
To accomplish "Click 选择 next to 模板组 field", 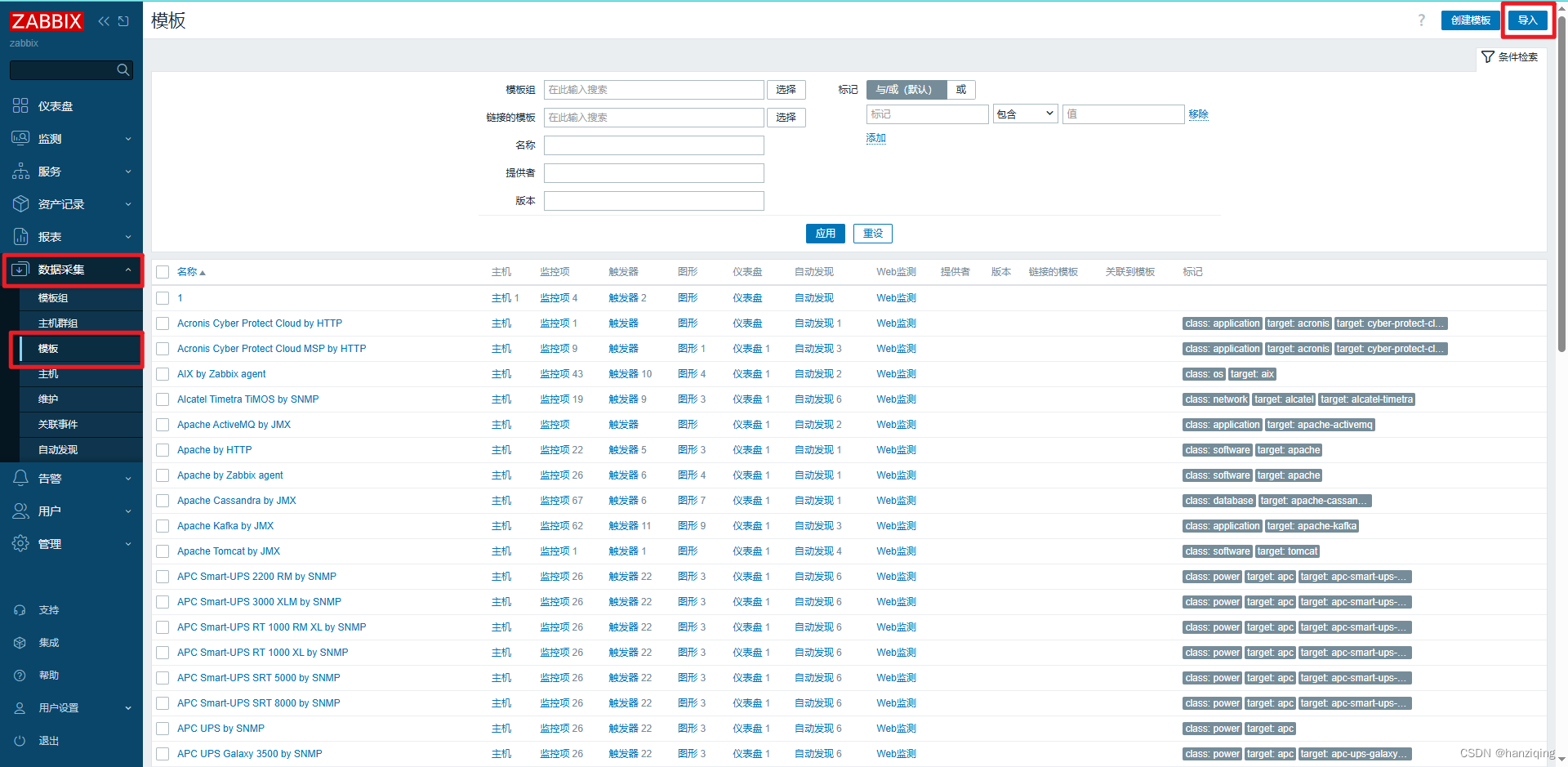I will 786,90.
